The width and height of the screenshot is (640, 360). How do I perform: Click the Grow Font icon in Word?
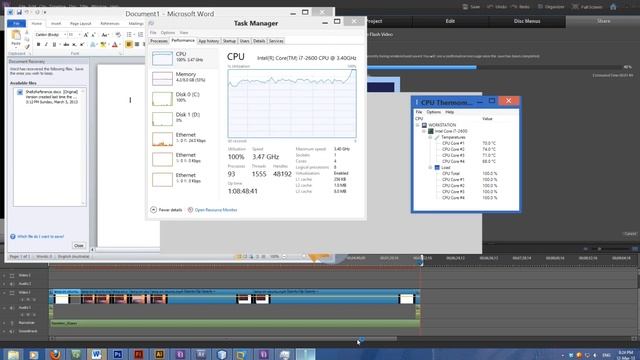click(86, 35)
